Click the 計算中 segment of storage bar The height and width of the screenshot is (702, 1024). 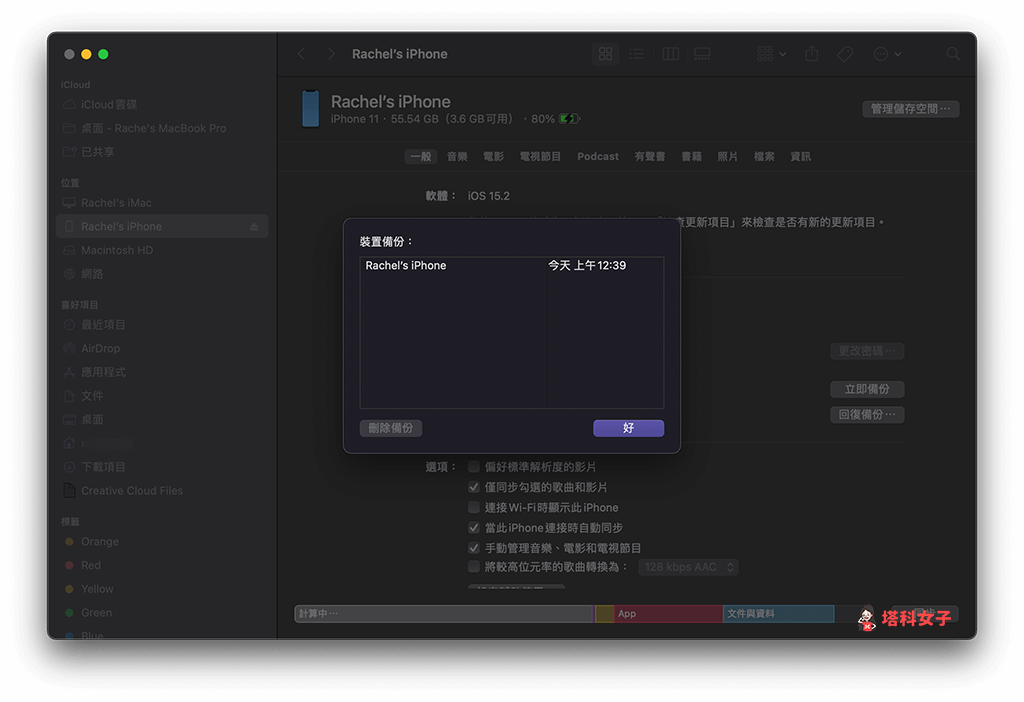(x=444, y=614)
